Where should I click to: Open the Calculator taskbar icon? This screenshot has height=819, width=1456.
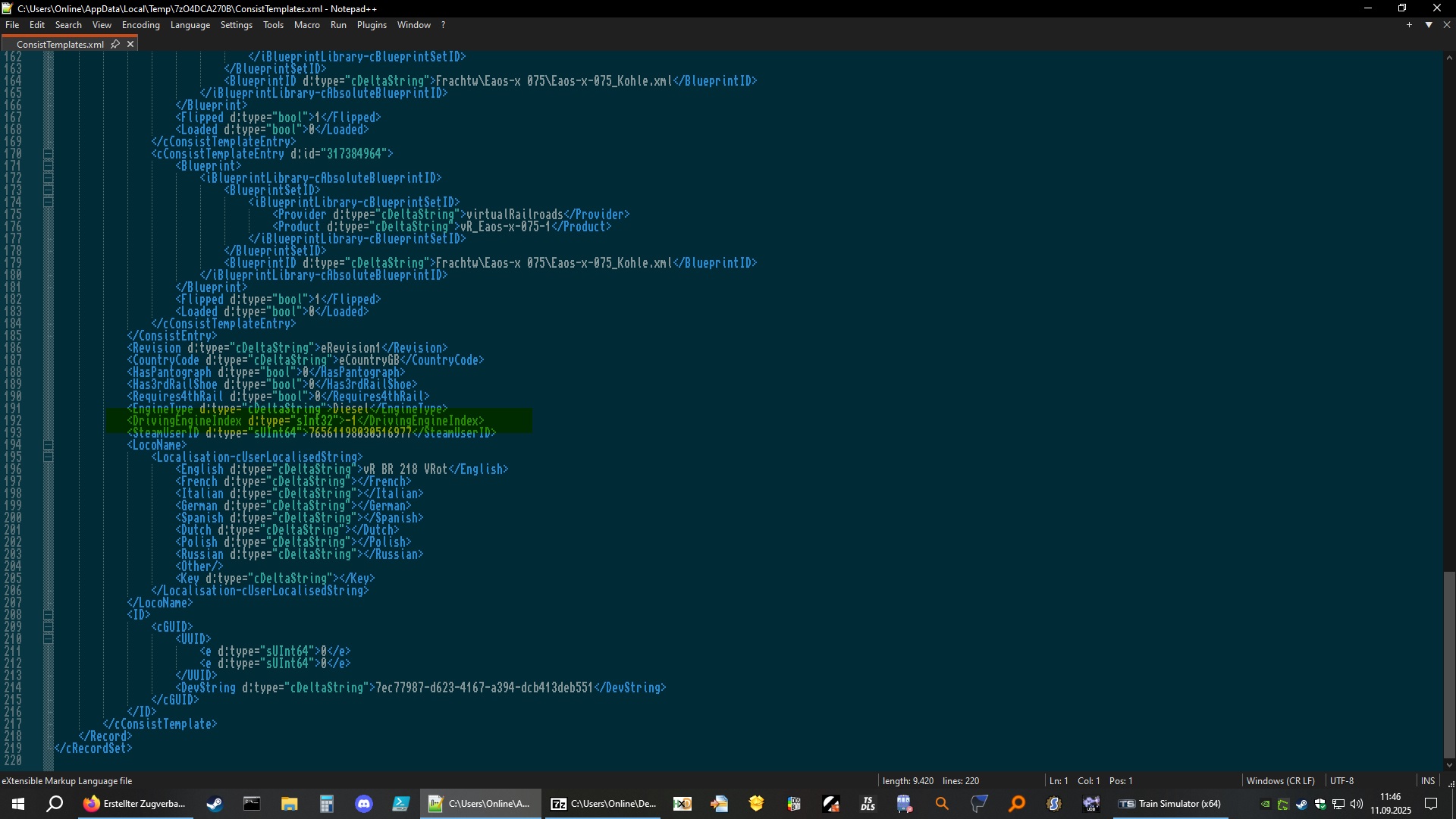click(x=327, y=804)
